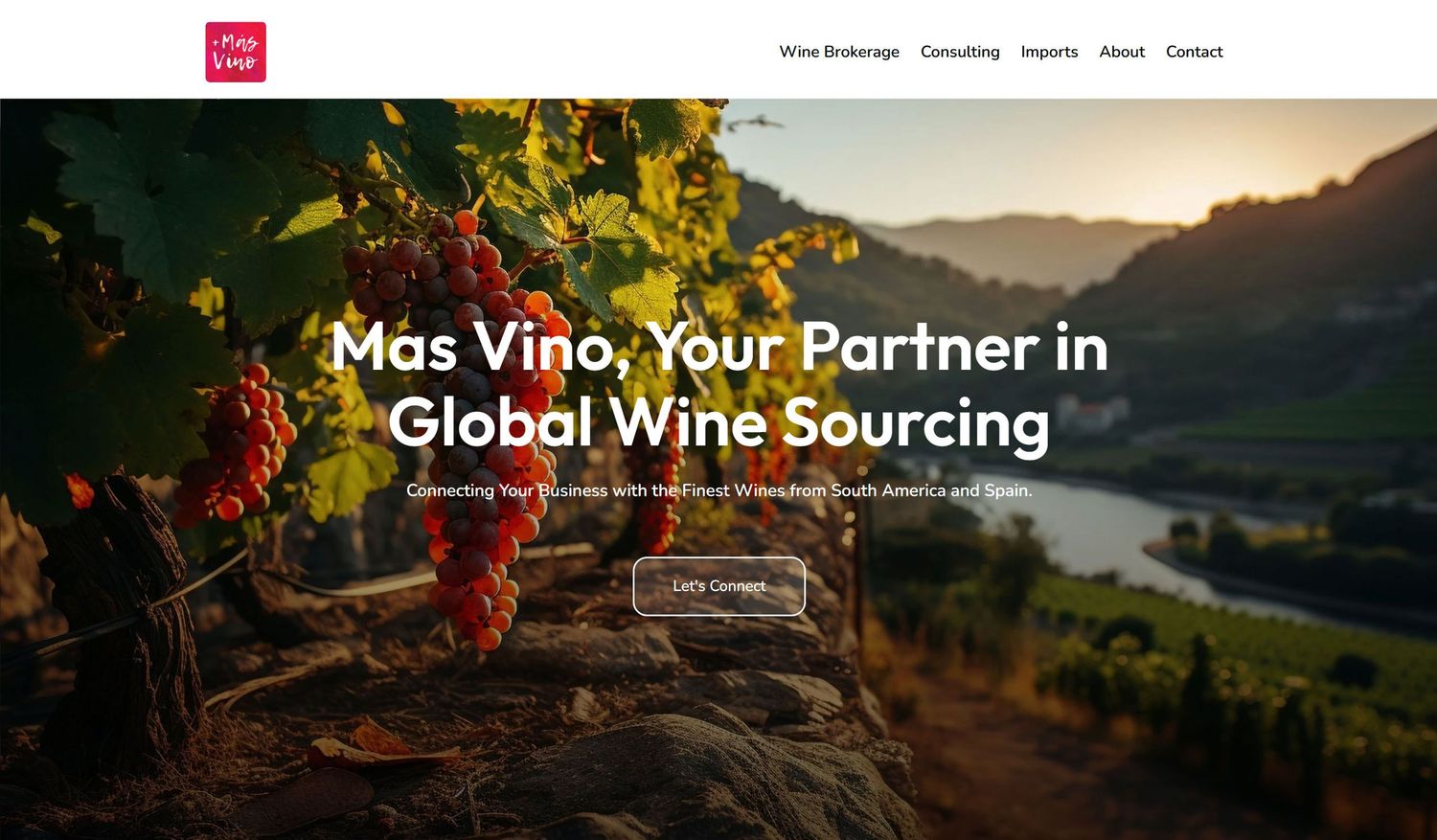Go to the Consulting page

960,52
